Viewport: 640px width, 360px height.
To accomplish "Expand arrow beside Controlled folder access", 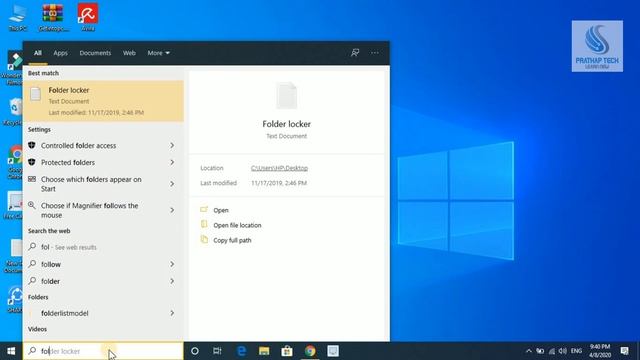I will [172, 145].
